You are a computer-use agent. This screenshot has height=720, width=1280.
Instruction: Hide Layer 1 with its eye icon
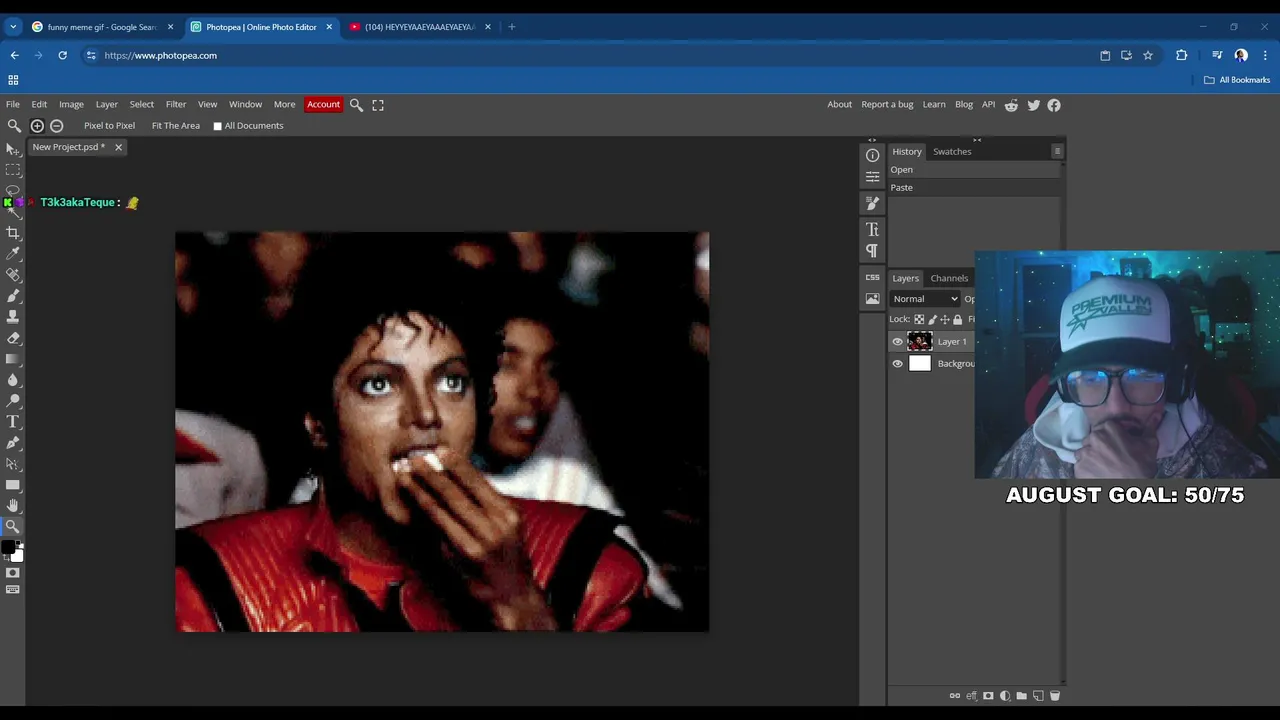(897, 342)
